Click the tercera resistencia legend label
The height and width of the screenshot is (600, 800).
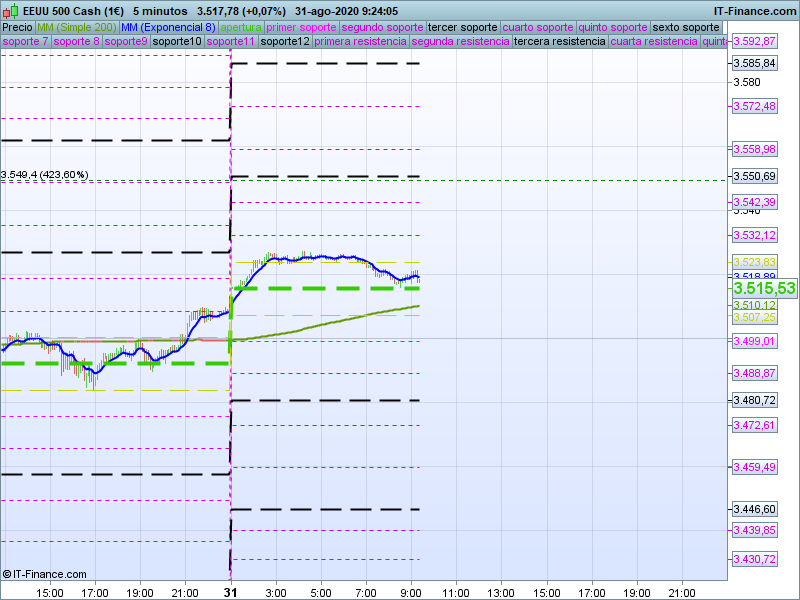(559, 42)
